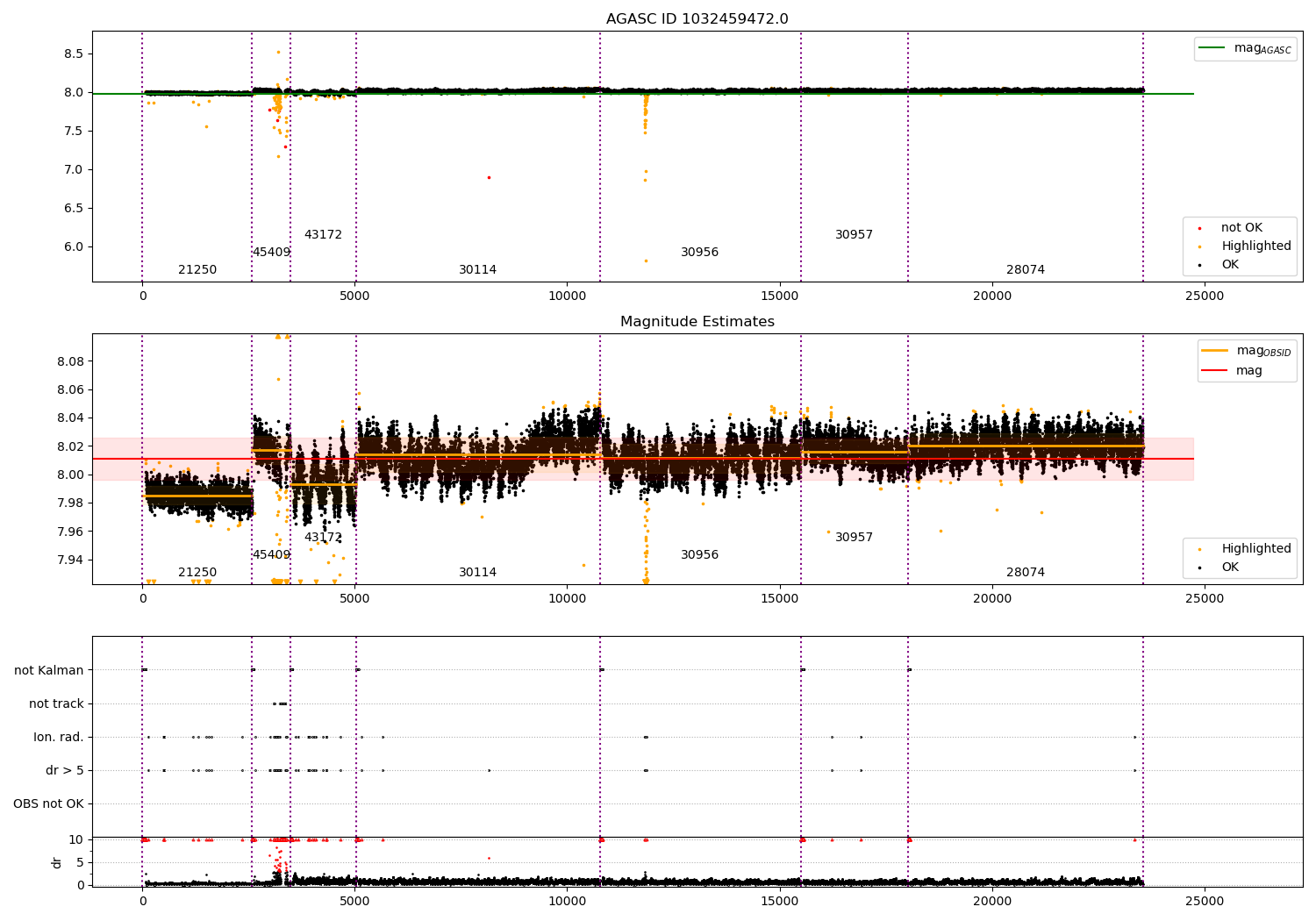Click OBSID label 28074 in the top plot
The height and width of the screenshot is (921, 1316).
point(1026,270)
